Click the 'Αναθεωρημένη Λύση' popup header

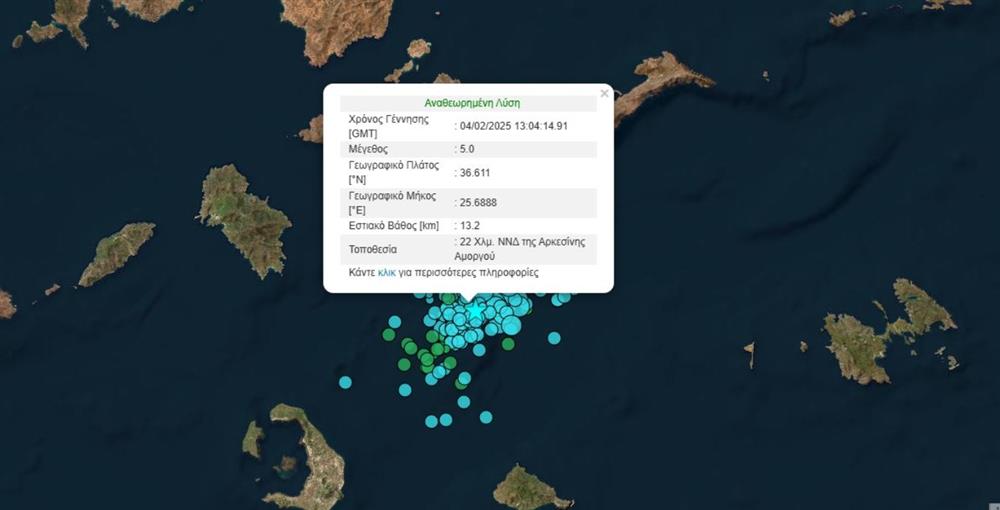[x=472, y=102]
